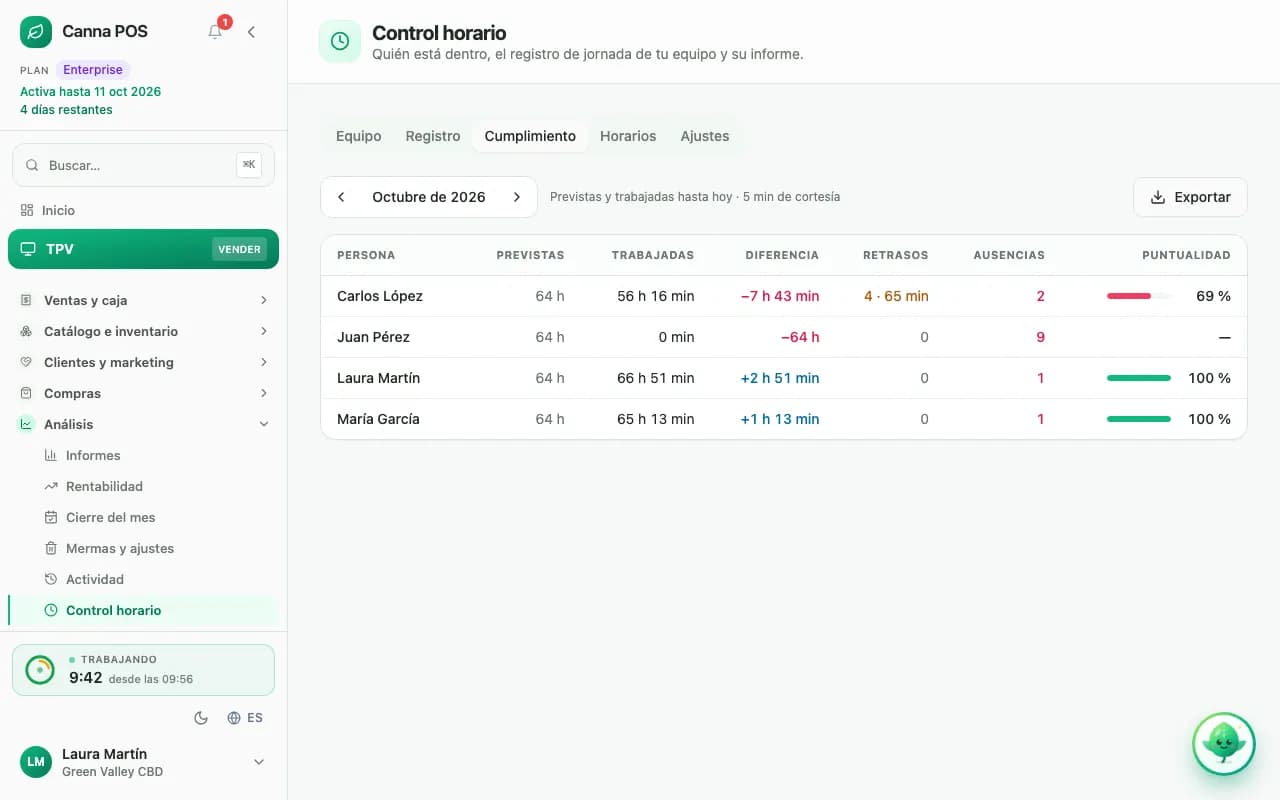Click the Trabajando timer ring icon
The image size is (1280, 800).
(40, 670)
